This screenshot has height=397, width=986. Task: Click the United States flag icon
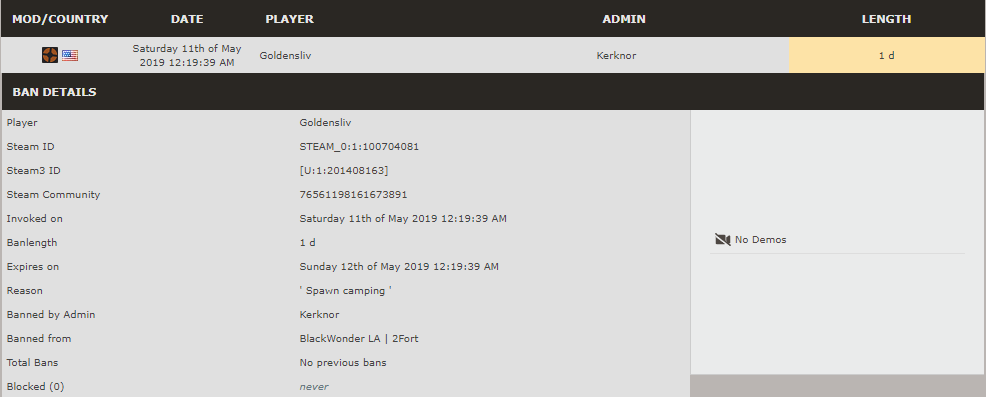pos(70,55)
